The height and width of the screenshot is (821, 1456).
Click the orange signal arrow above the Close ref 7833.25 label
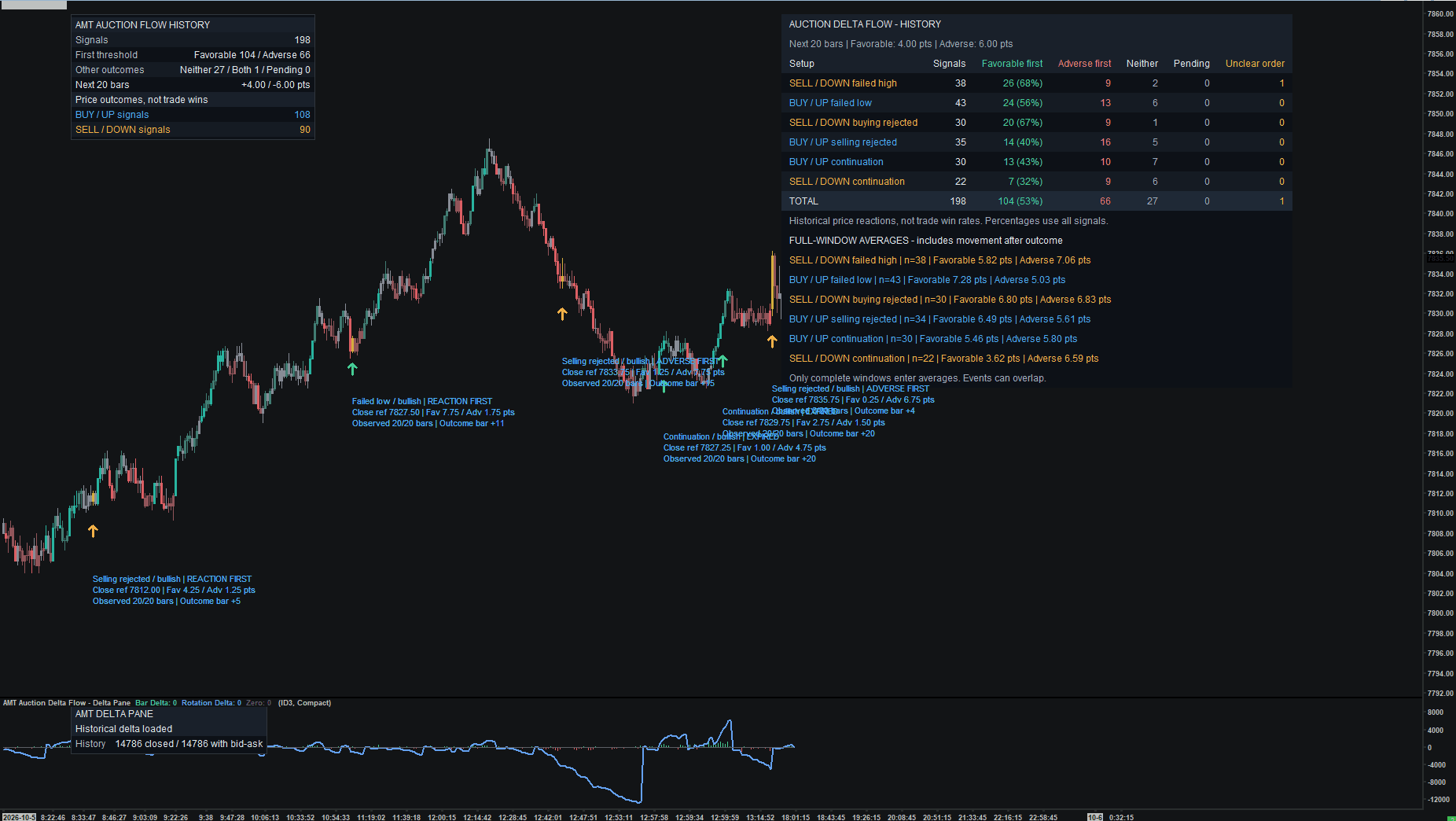pyautogui.click(x=562, y=314)
